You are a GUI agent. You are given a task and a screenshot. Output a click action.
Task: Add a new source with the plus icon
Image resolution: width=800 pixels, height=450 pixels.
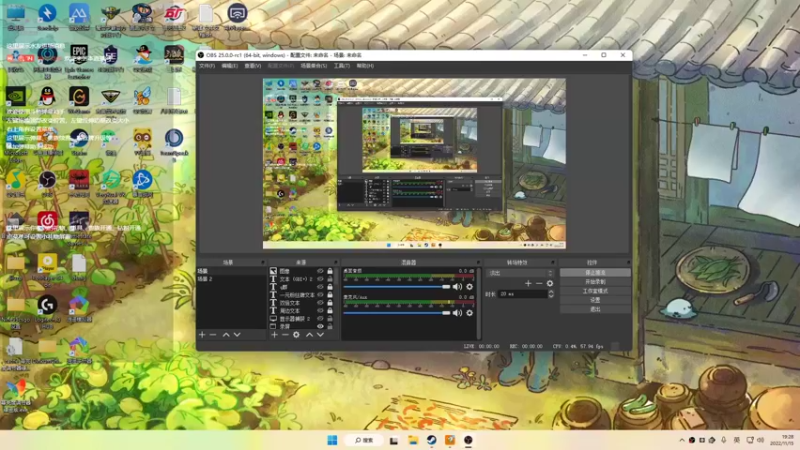274,335
